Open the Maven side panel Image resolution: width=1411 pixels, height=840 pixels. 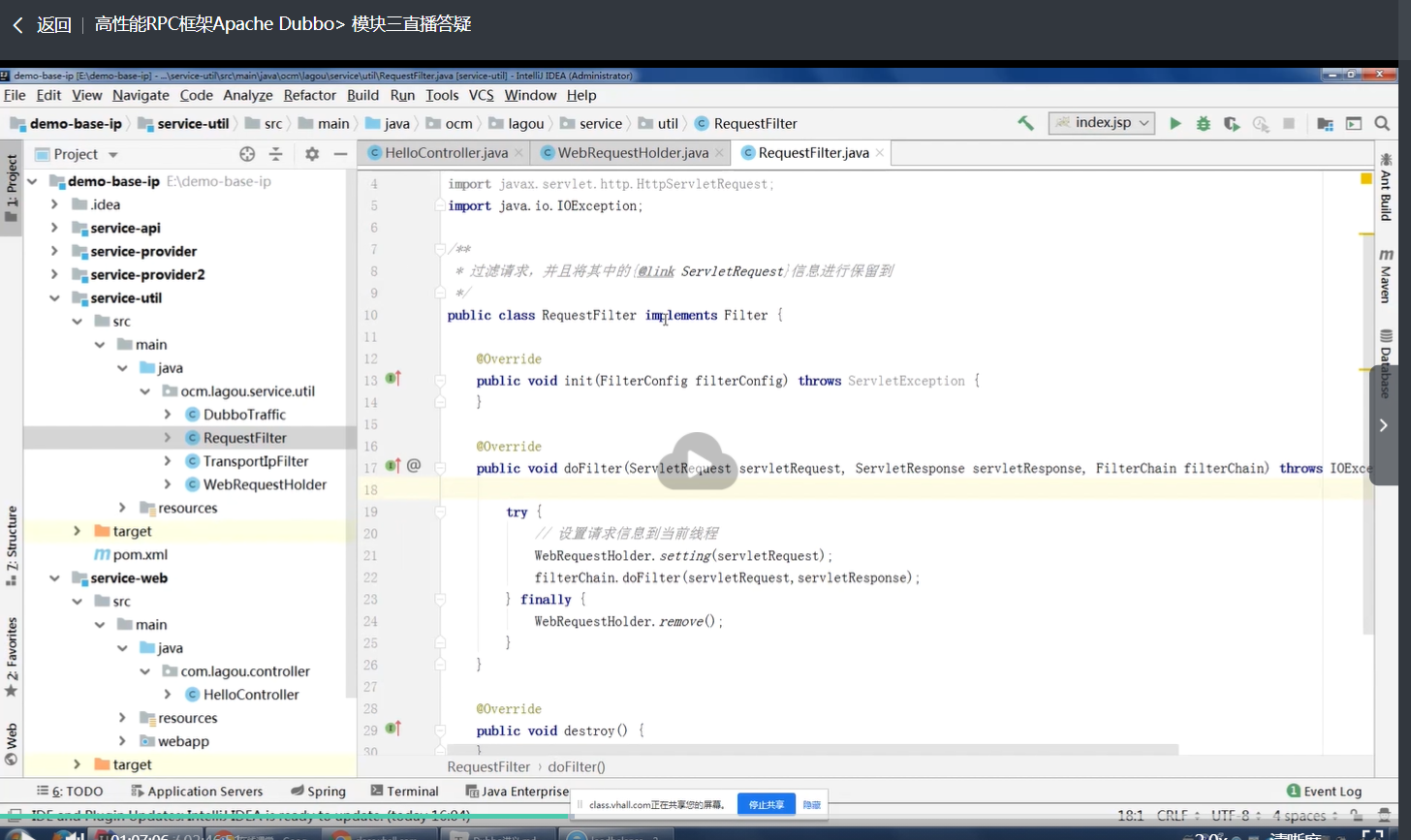click(1386, 275)
